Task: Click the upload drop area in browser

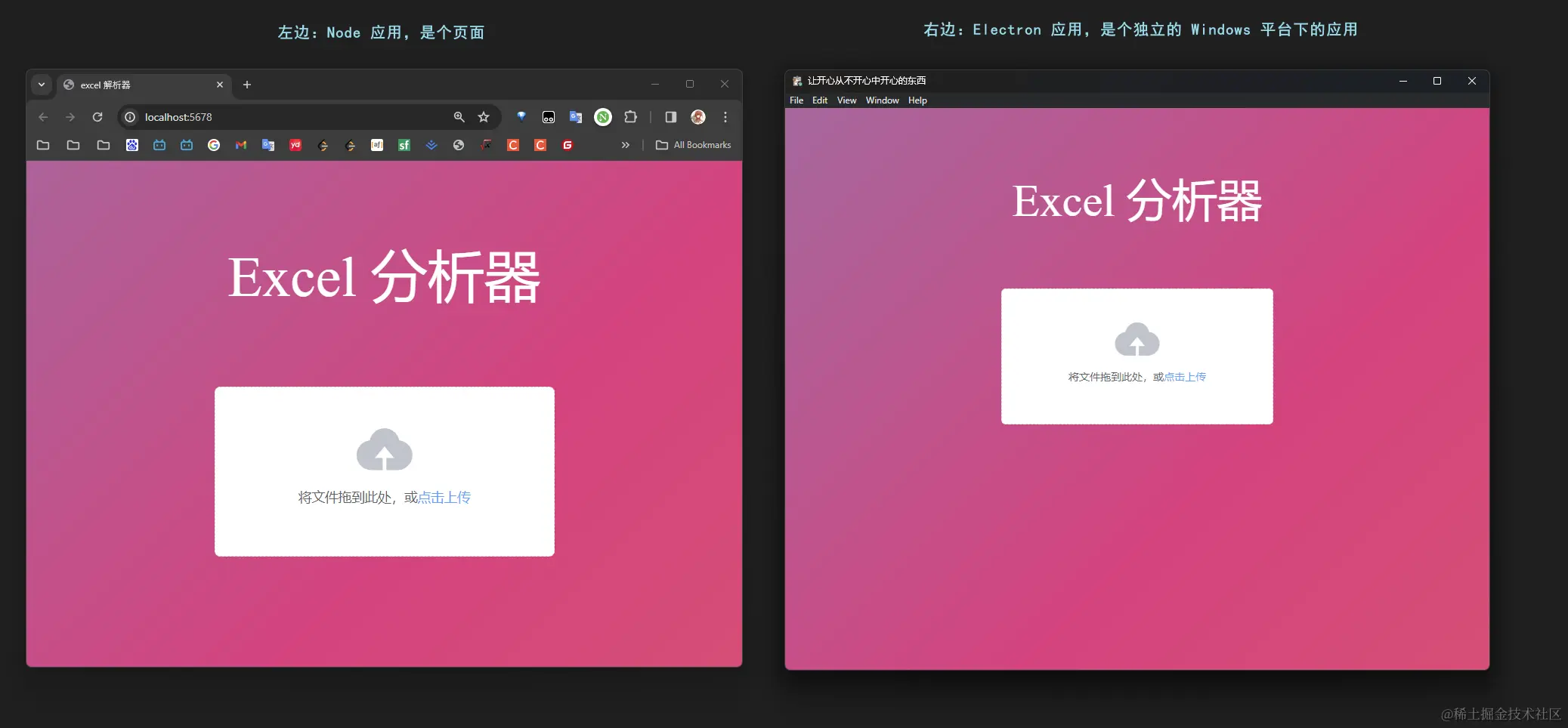Action: coord(385,472)
